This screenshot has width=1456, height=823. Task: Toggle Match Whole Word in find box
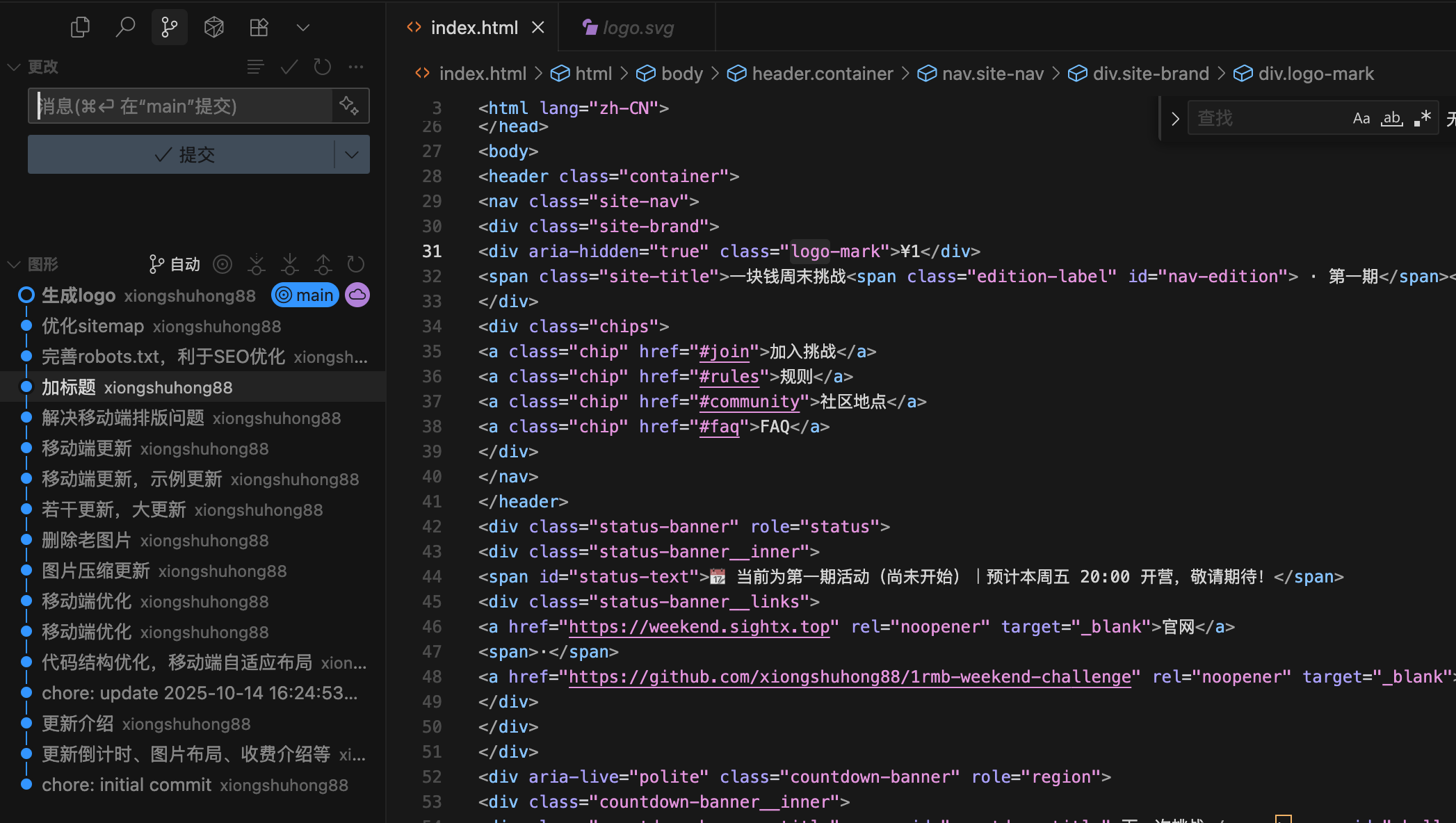[x=1391, y=119]
